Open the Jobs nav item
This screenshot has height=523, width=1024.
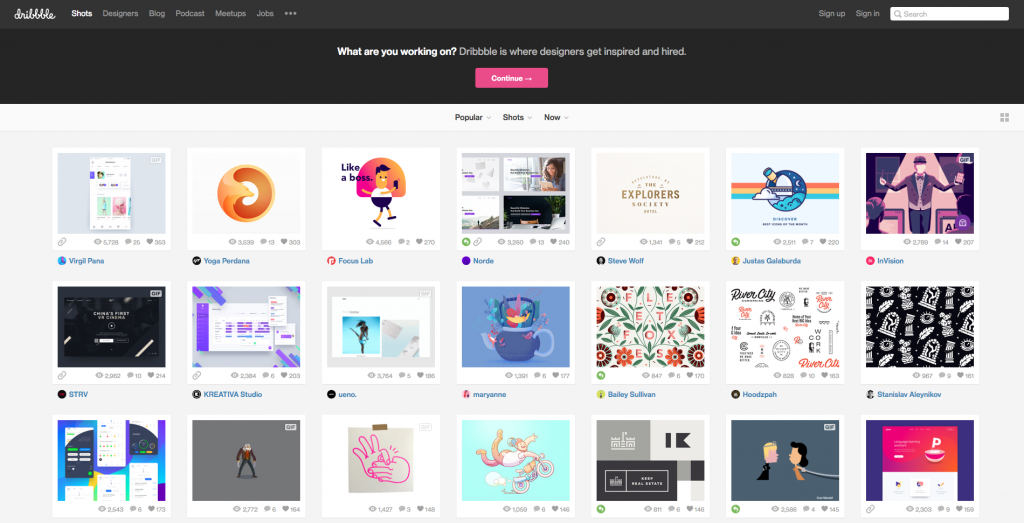coord(265,13)
